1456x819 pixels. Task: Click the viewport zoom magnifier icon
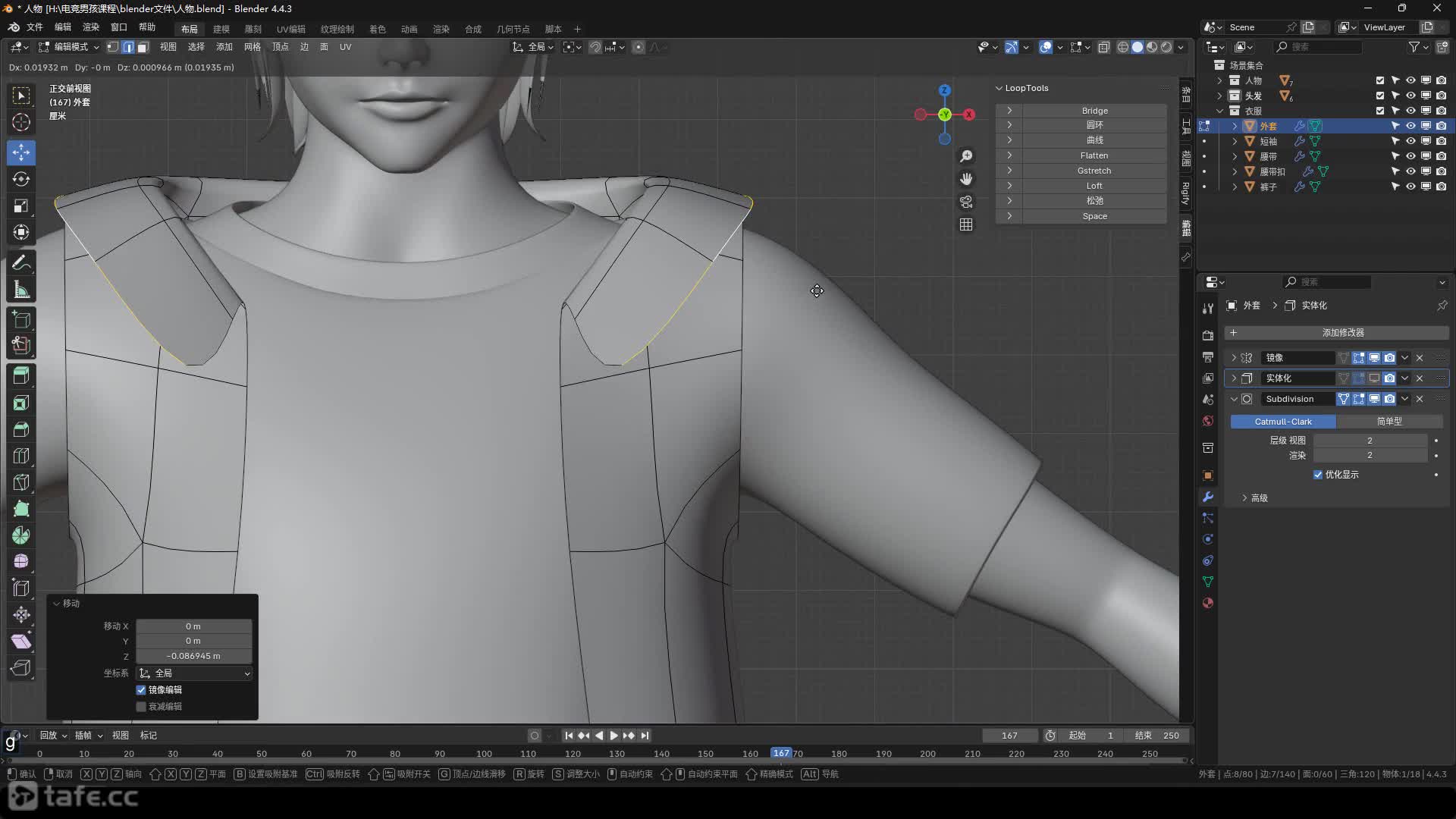pos(966,156)
